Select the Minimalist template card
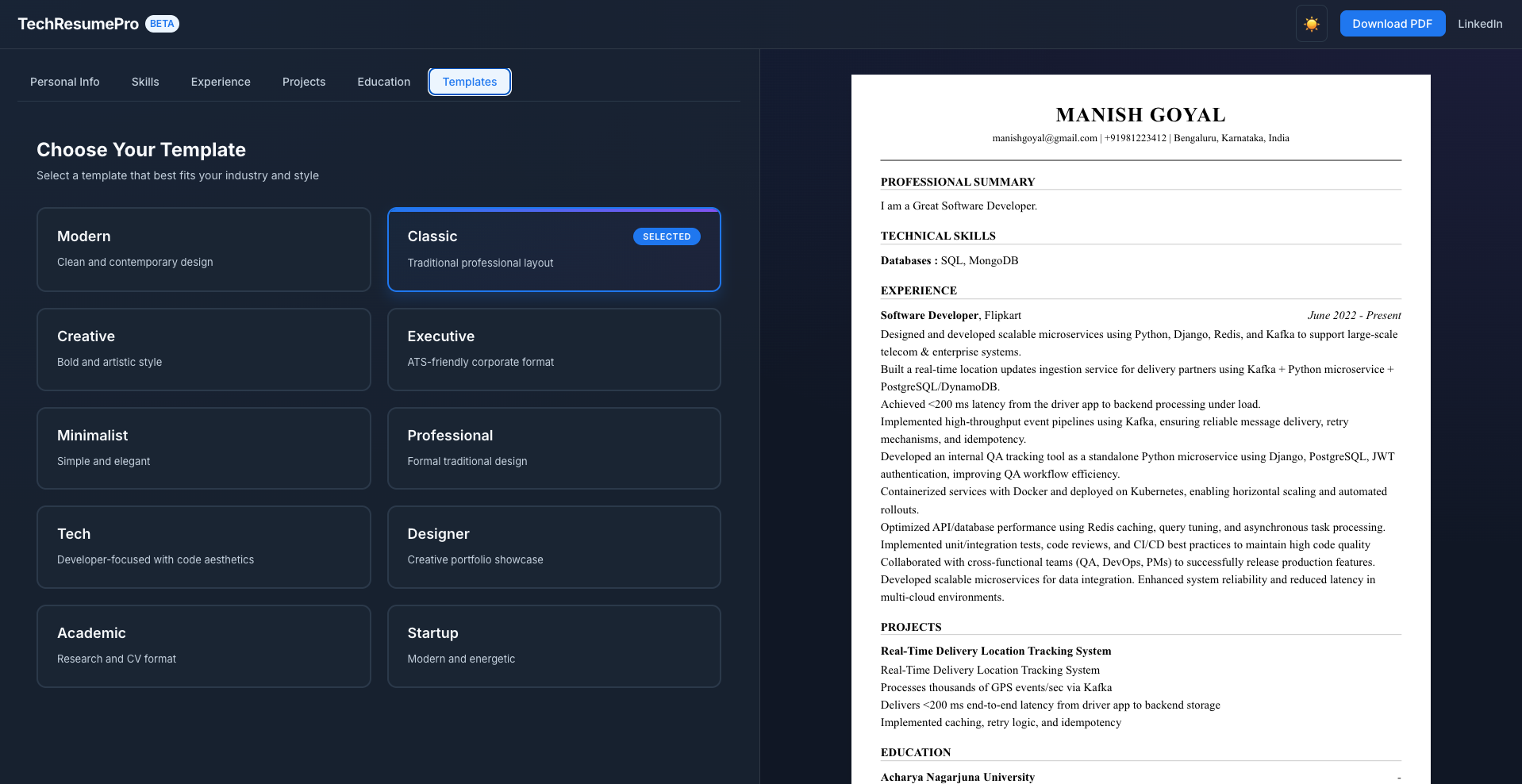 pyautogui.click(x=204, y=448)
